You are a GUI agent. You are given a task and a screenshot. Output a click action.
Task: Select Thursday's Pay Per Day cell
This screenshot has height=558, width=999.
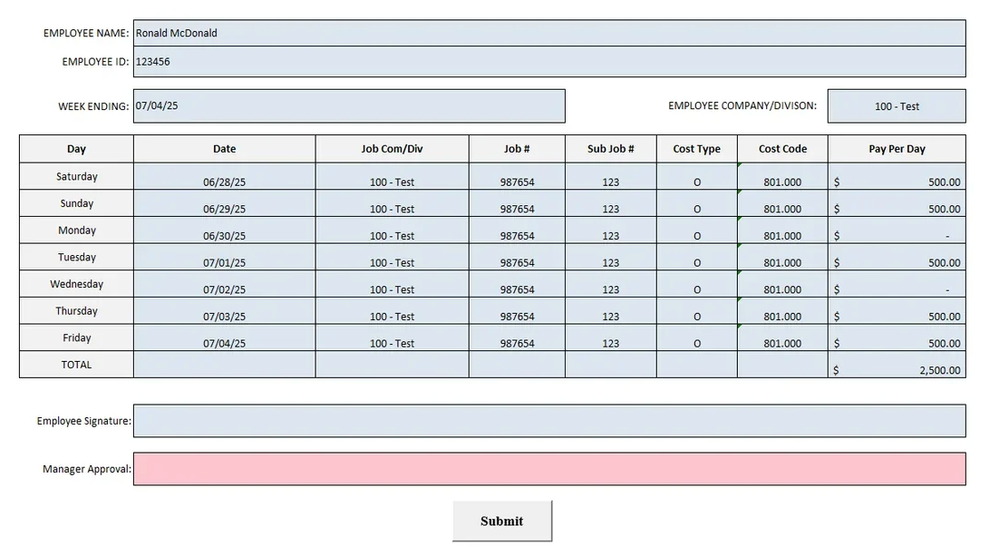[x=896, y=311]
